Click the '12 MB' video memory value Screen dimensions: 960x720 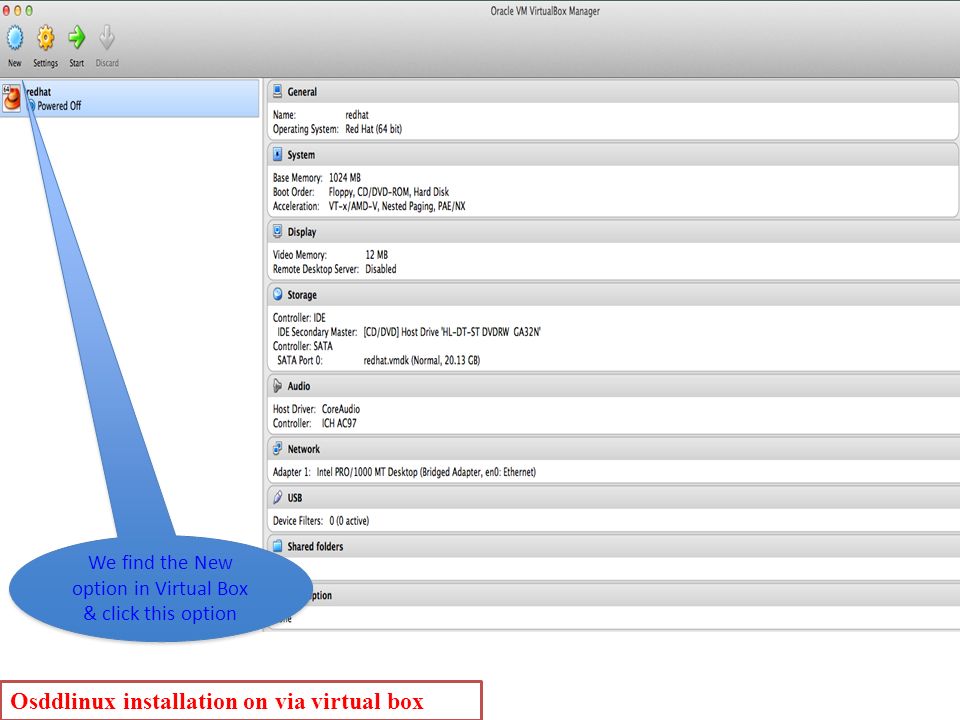pyautogui.click(x=377, y=255)
